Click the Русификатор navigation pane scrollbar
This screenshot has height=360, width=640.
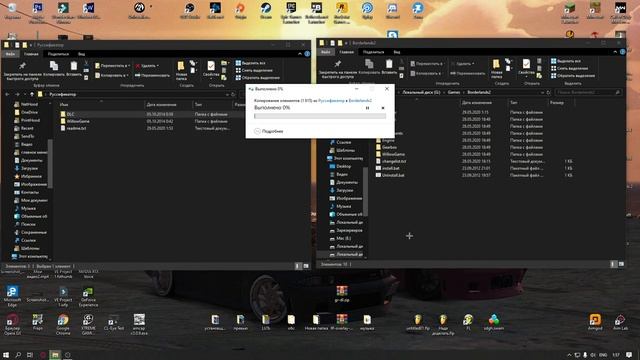(x=50, y=164)
